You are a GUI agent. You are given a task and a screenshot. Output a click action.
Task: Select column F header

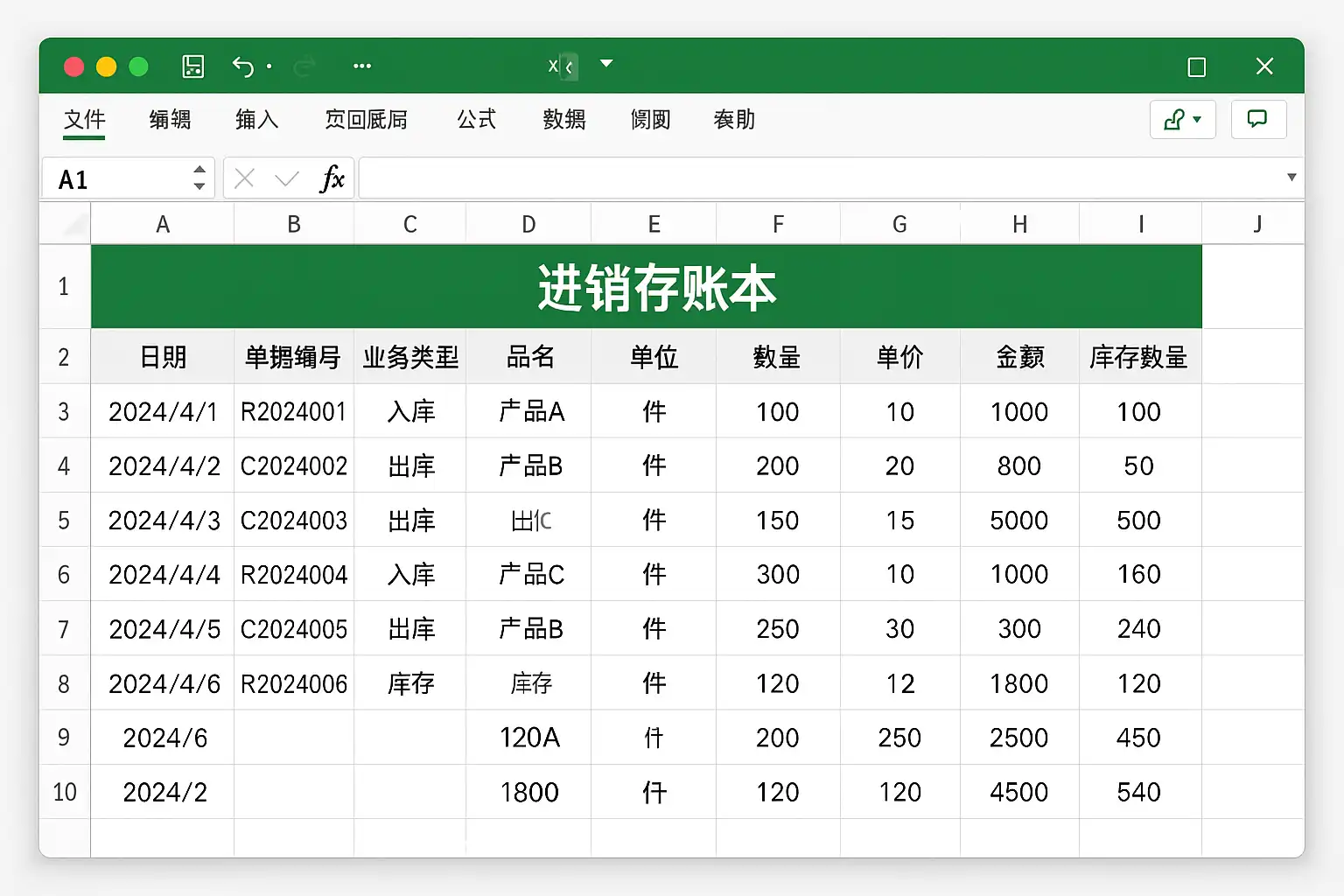click(x=778, y=224)
